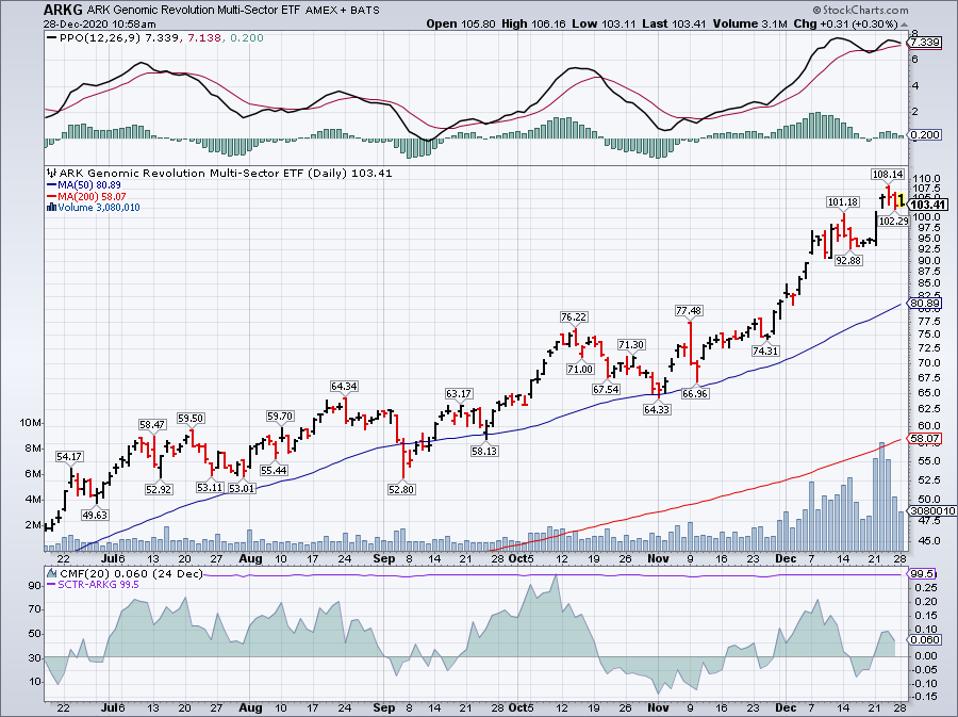Click the 67.54 price label
The width and height of the screenshot is (958, 717).
(x=606, y=389)
